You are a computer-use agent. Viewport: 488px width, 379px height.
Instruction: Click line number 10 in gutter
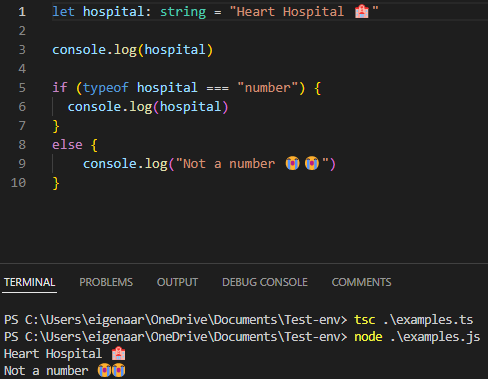18,183
